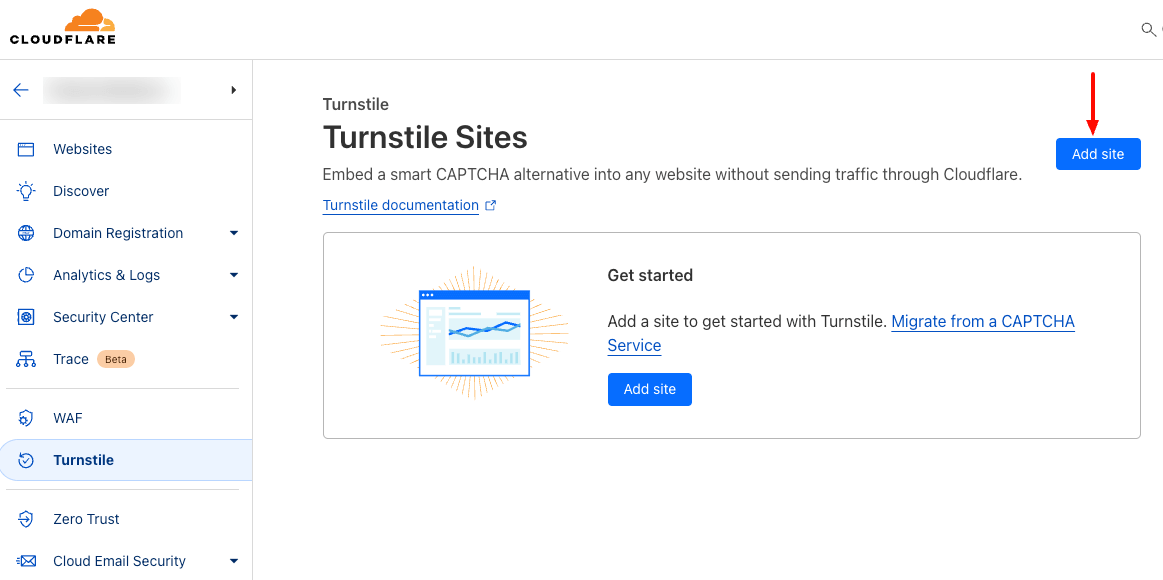
Task: Click the Cloudflare logo
Action: click(x=63, y=27)
